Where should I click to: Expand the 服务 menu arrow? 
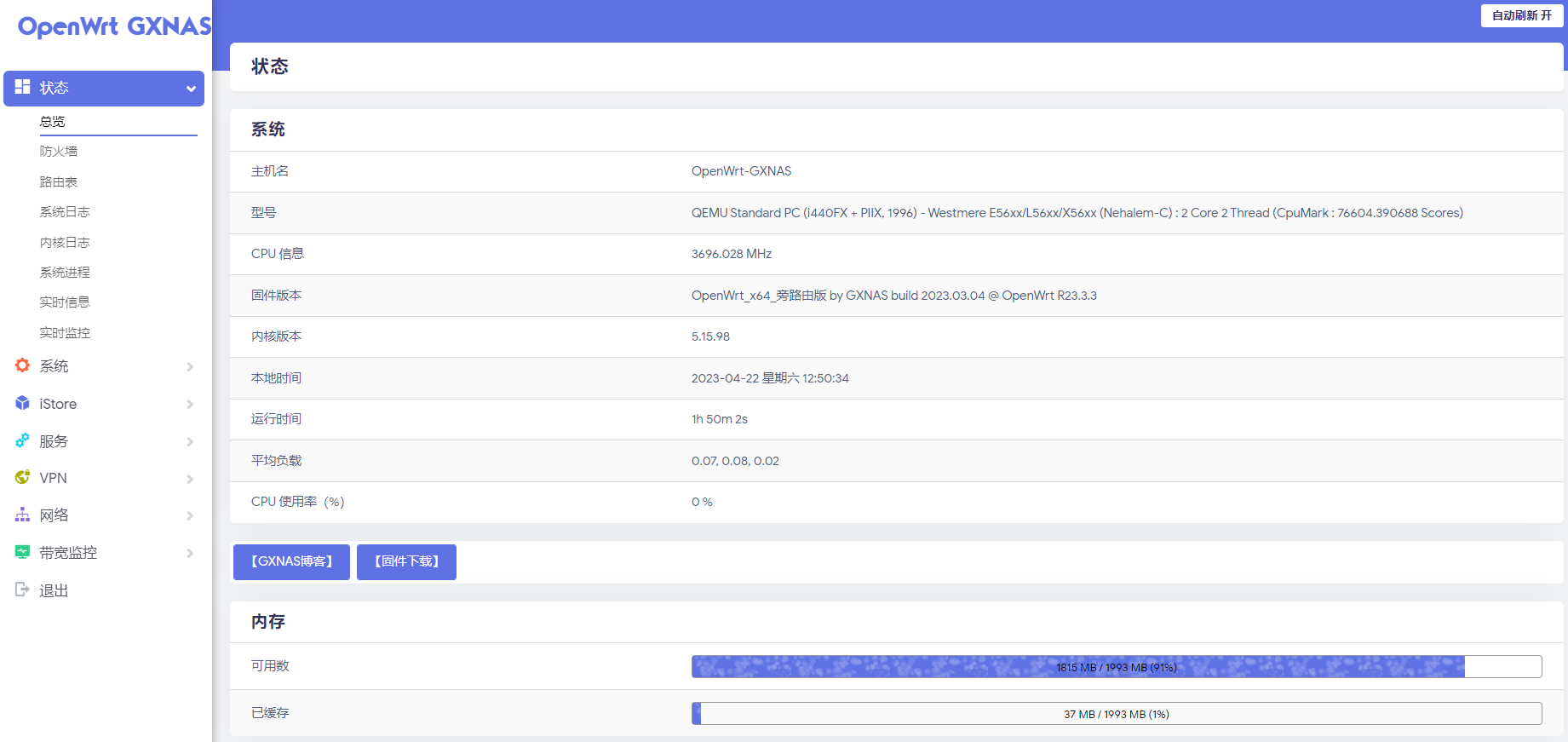click(x=190, y=441)
